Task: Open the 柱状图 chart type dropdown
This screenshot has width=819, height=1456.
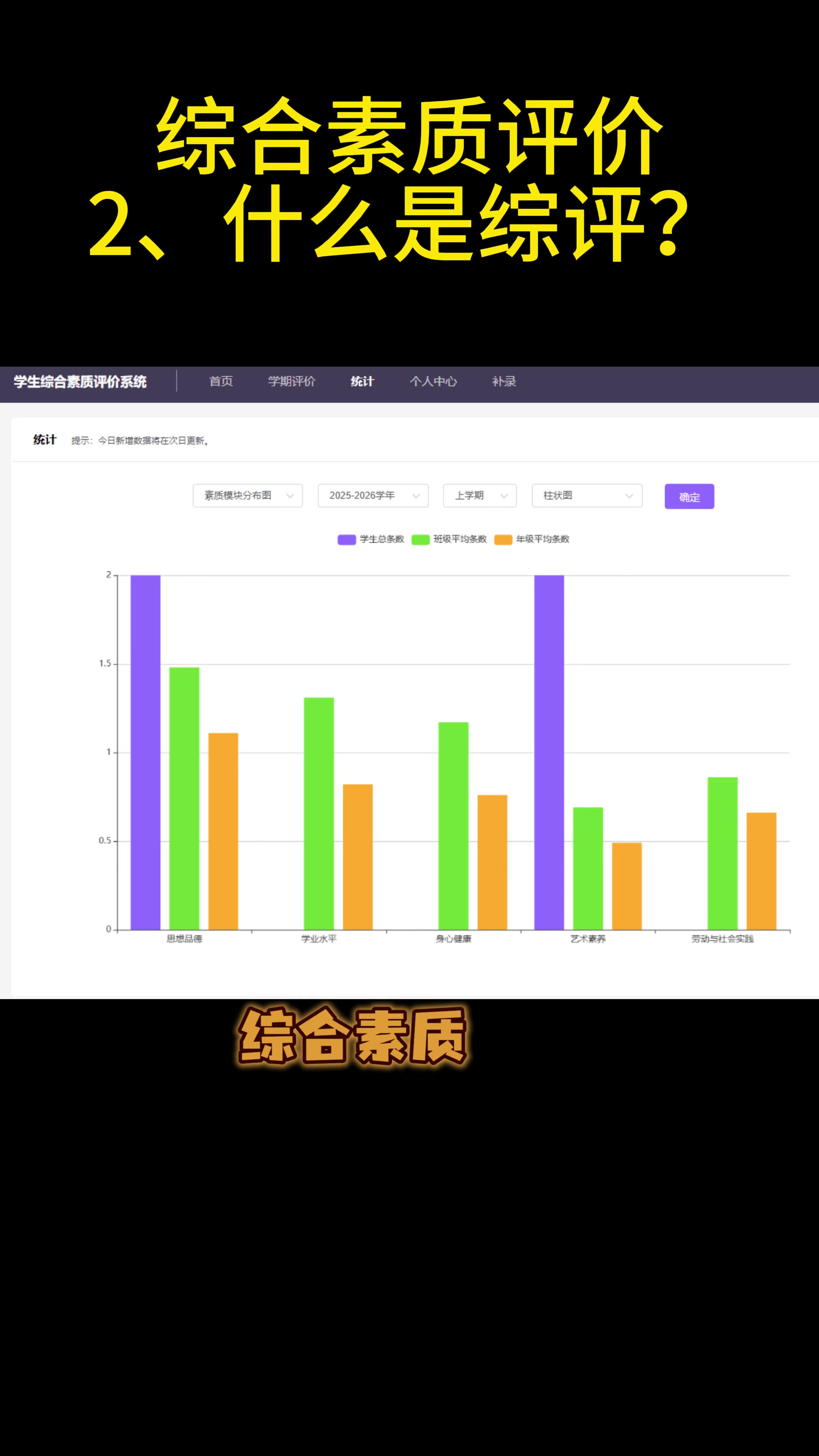Action: pyautogui.click(x=586, y=496)
